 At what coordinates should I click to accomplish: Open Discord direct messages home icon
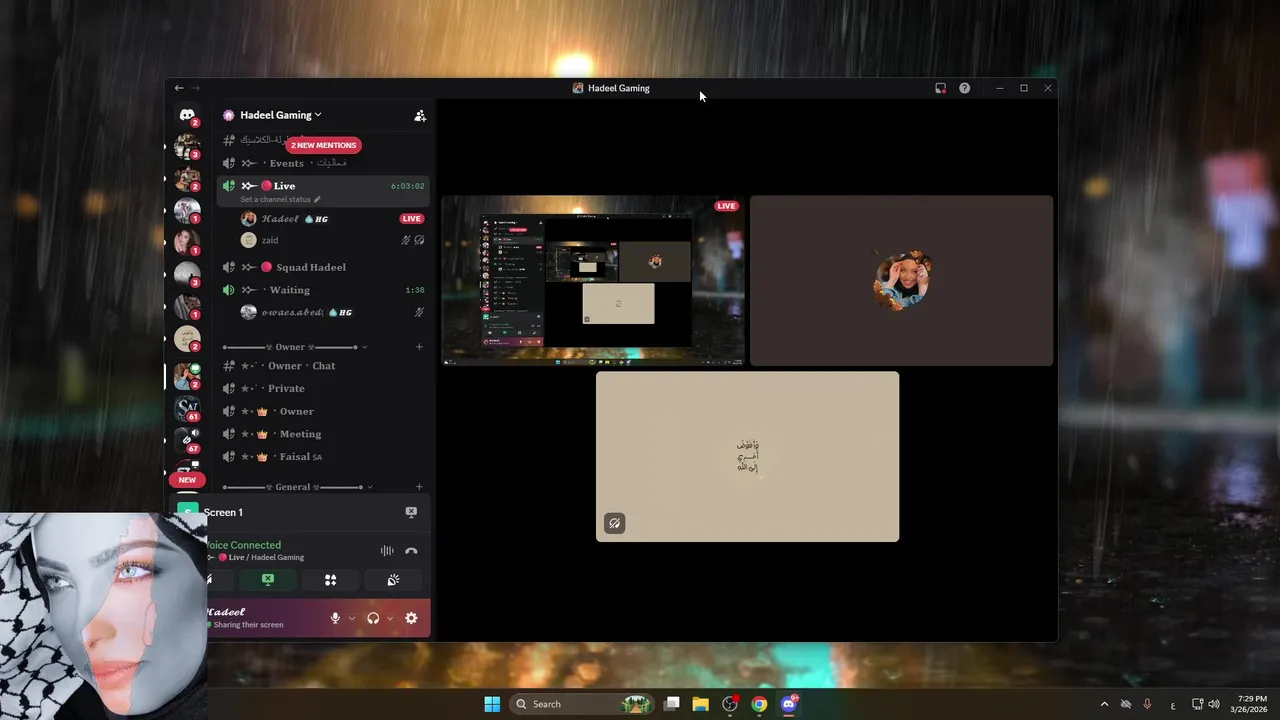coord(187,115)
